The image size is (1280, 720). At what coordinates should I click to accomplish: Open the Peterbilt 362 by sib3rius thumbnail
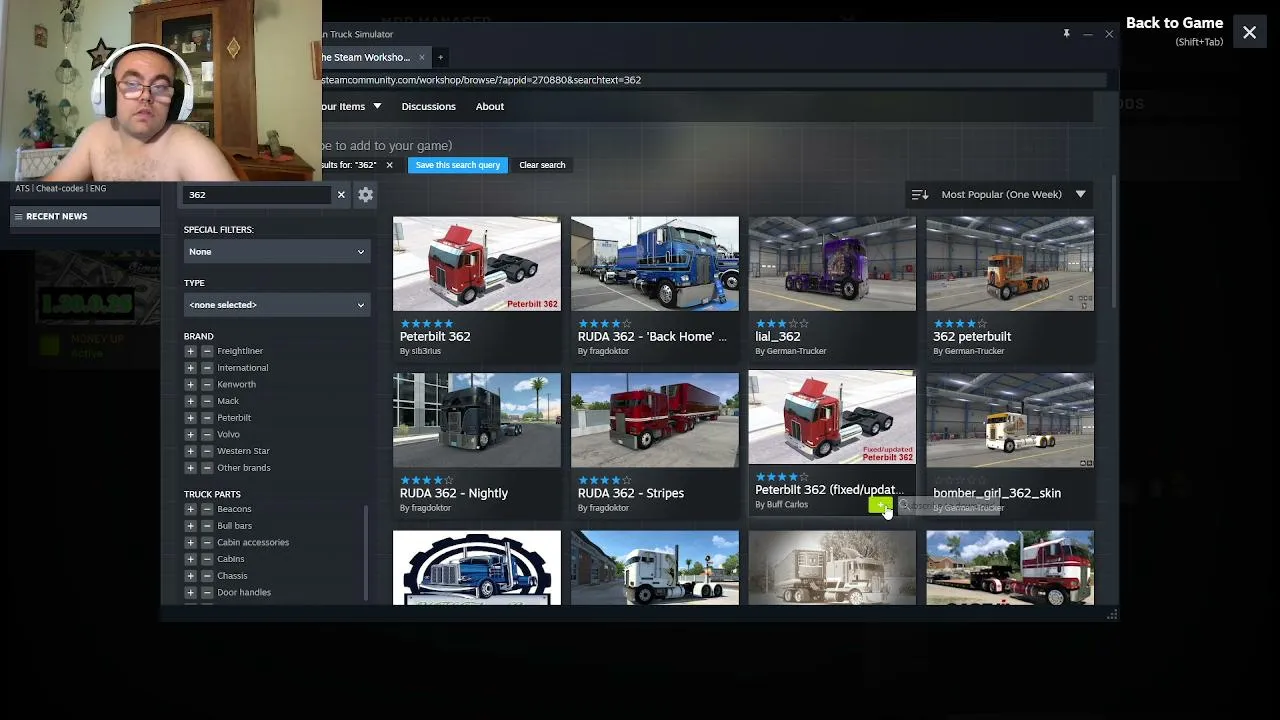click(x=477, y=264)
